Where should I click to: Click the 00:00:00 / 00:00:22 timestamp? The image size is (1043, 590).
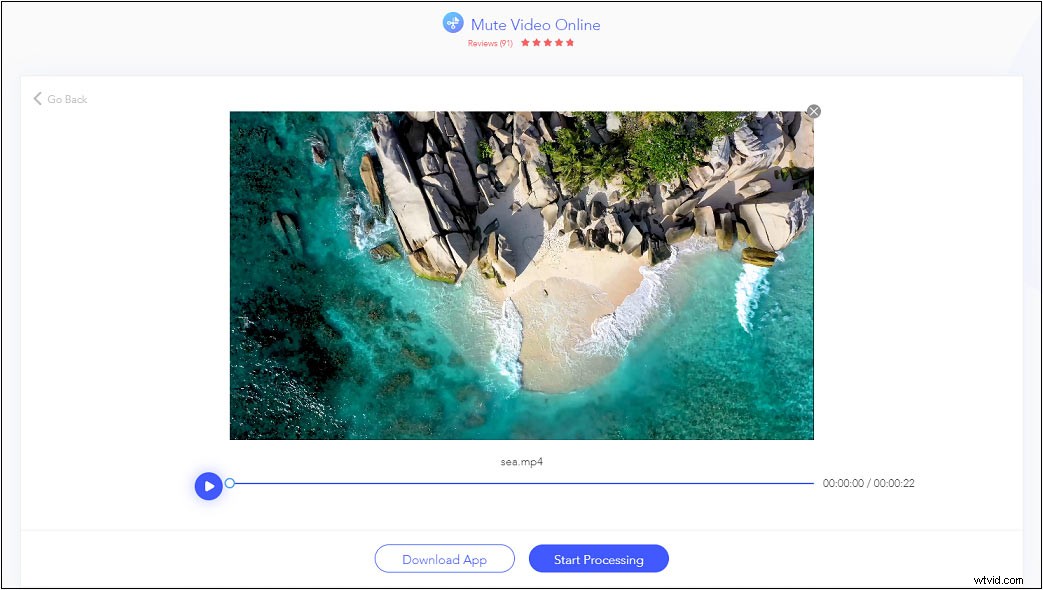point(871,483)
